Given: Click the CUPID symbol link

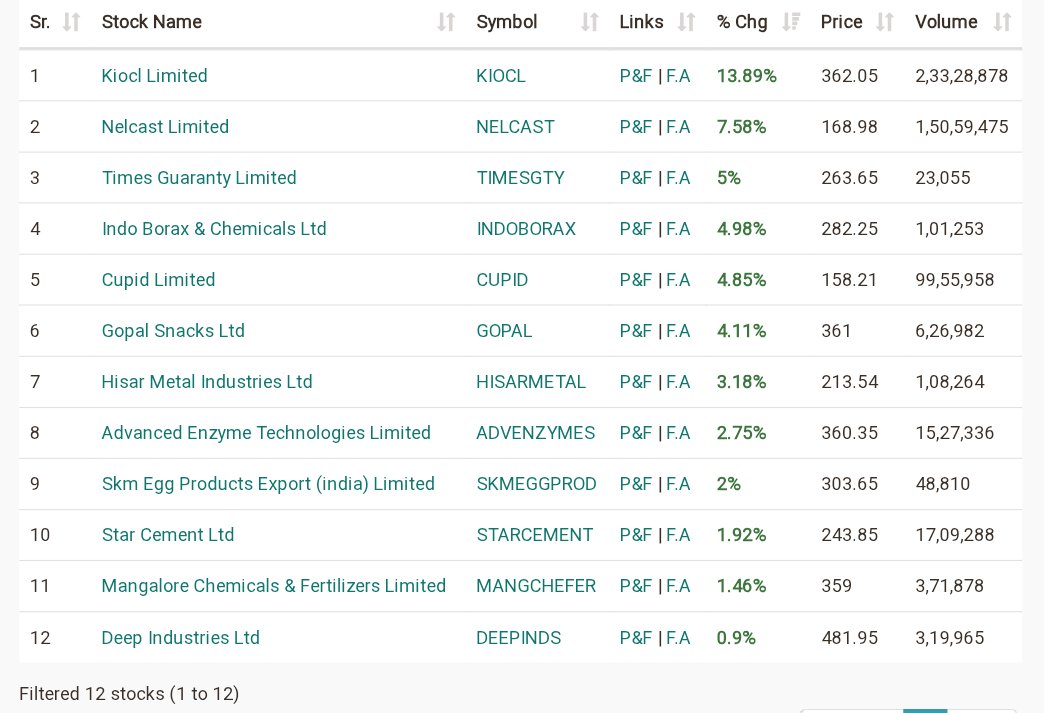Looking at the screenshot, I should click(502, 280).
